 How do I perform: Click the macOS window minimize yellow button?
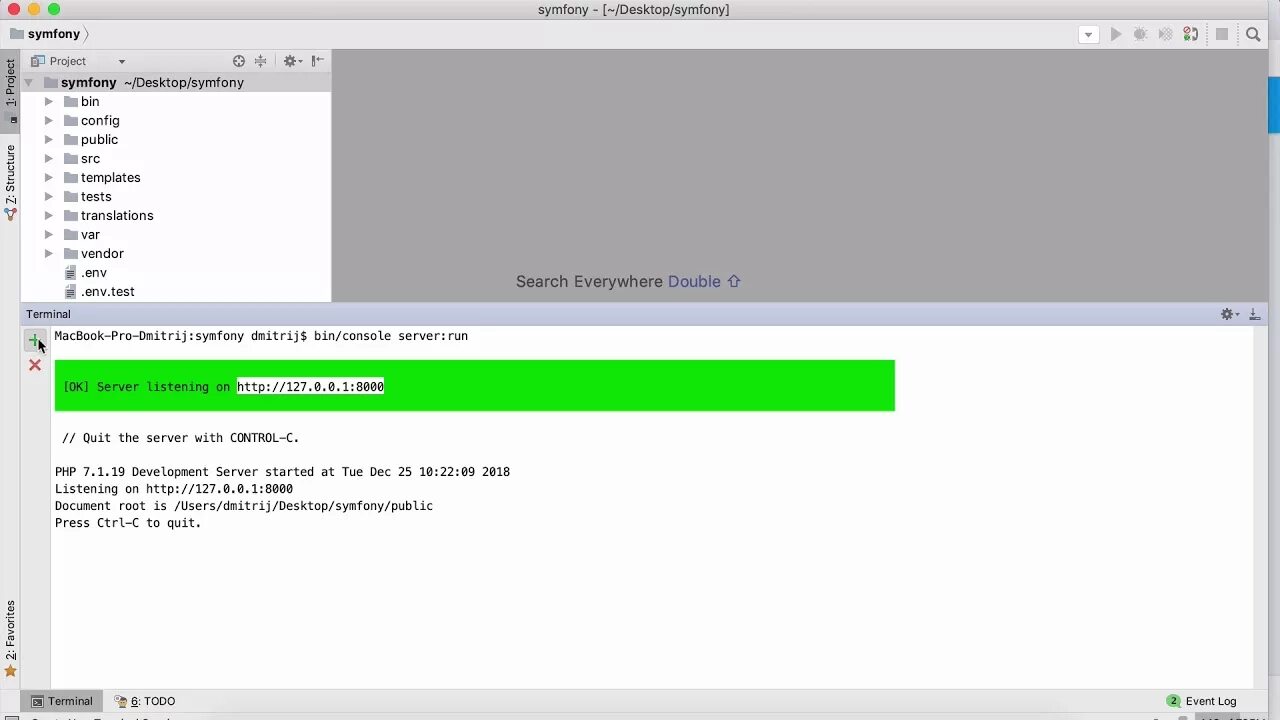click(x=34, y=9)
